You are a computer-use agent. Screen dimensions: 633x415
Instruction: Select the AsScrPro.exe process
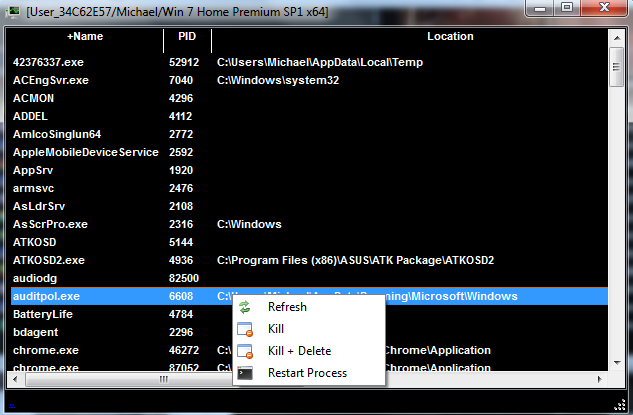tap(50, 224)
